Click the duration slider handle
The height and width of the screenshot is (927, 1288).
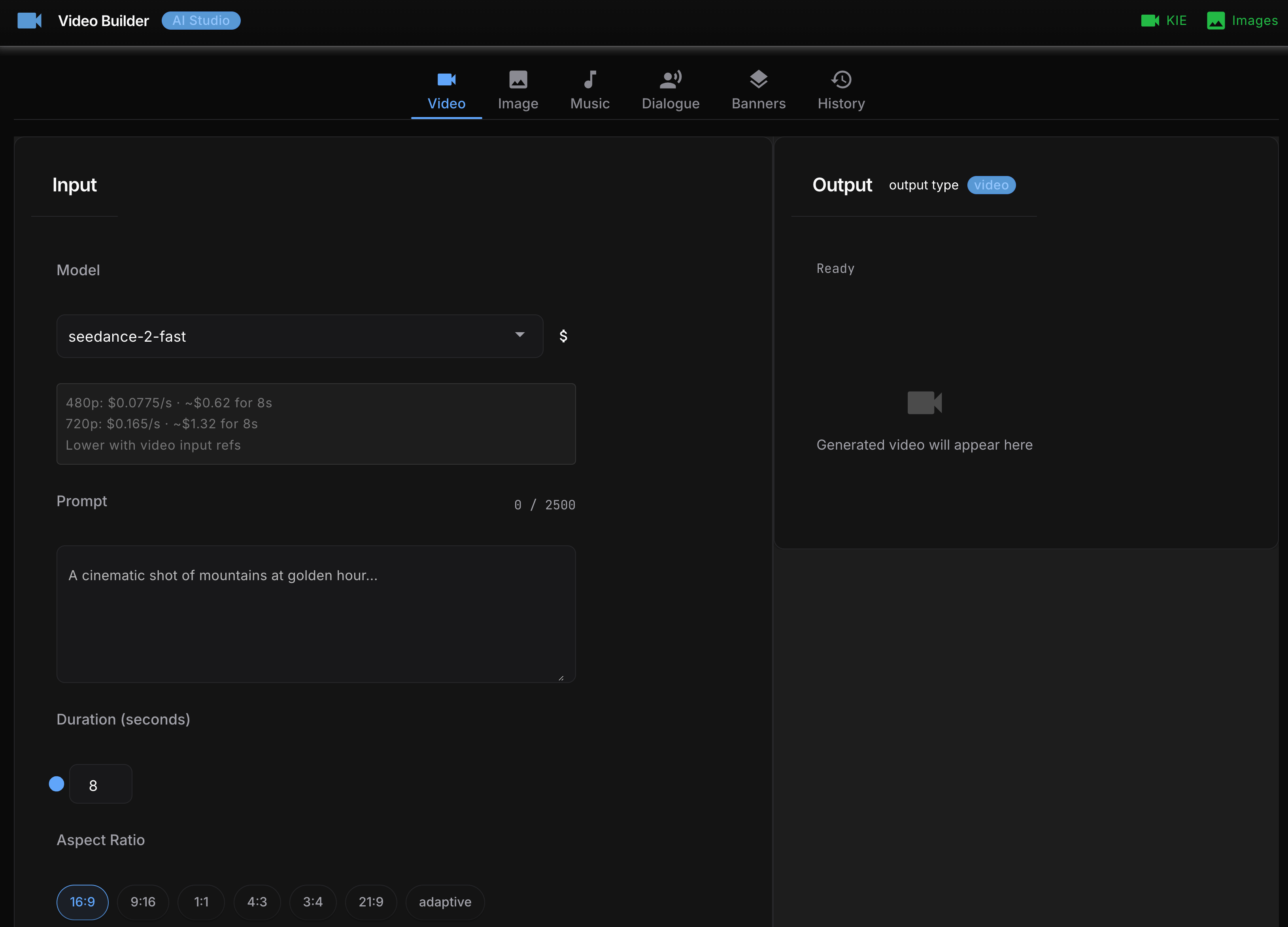click(56, 784)
